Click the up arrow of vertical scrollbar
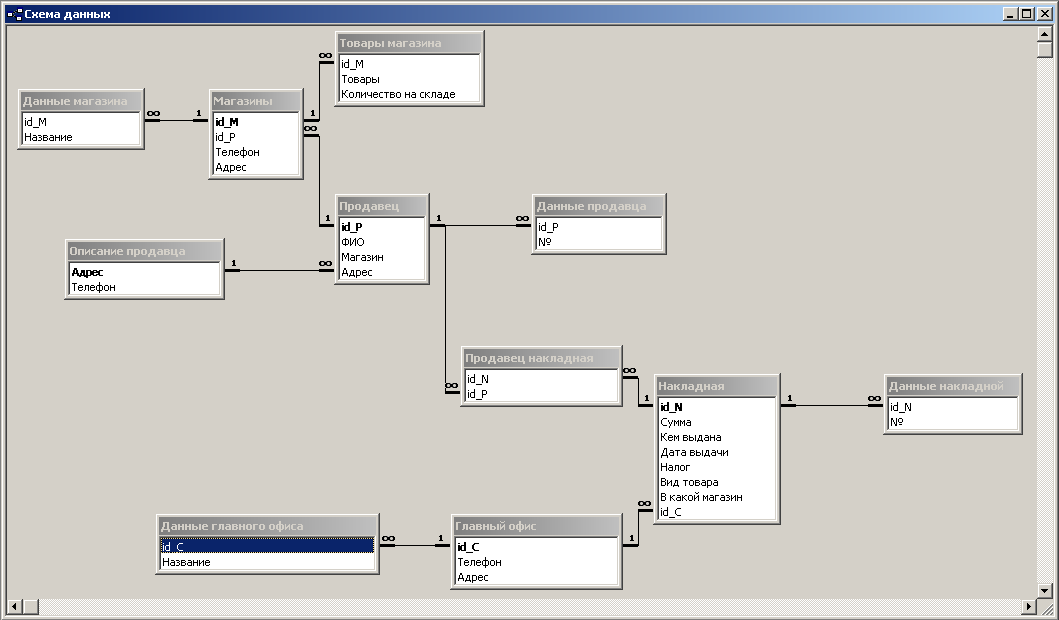 [1045, 34]
